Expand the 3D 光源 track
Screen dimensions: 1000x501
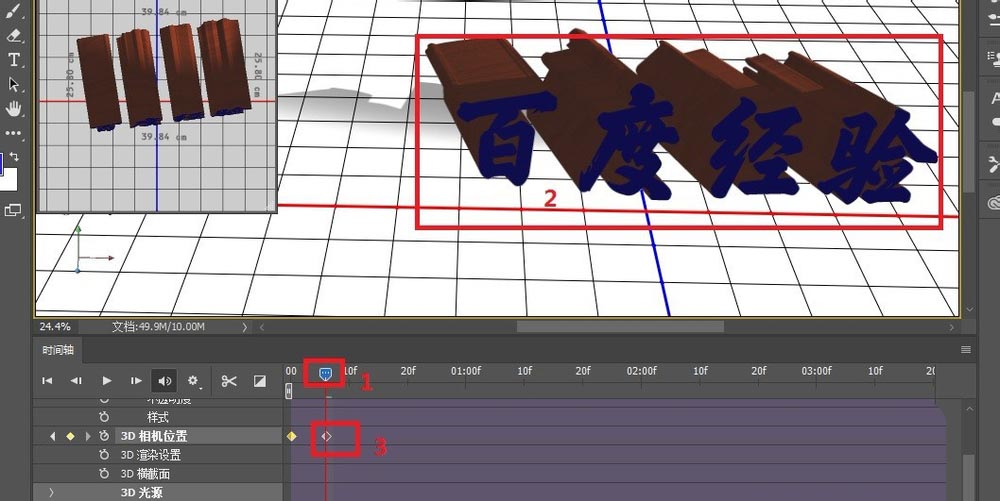click(x=51, y=492)
